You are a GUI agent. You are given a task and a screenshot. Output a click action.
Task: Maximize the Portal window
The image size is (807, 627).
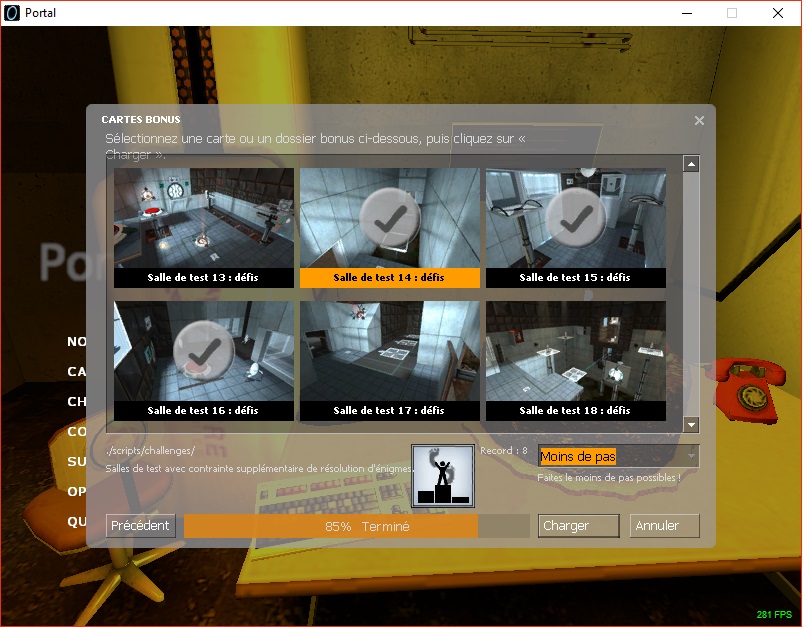(x=731, y=13)
